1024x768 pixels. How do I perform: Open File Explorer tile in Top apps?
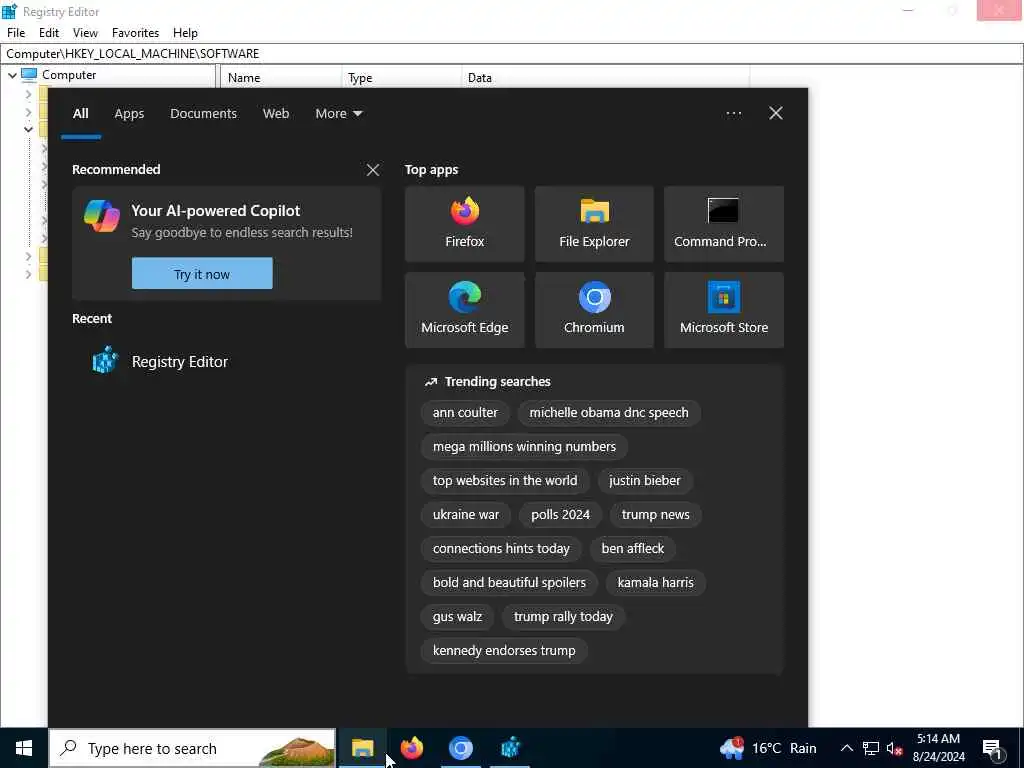point(594,223)
